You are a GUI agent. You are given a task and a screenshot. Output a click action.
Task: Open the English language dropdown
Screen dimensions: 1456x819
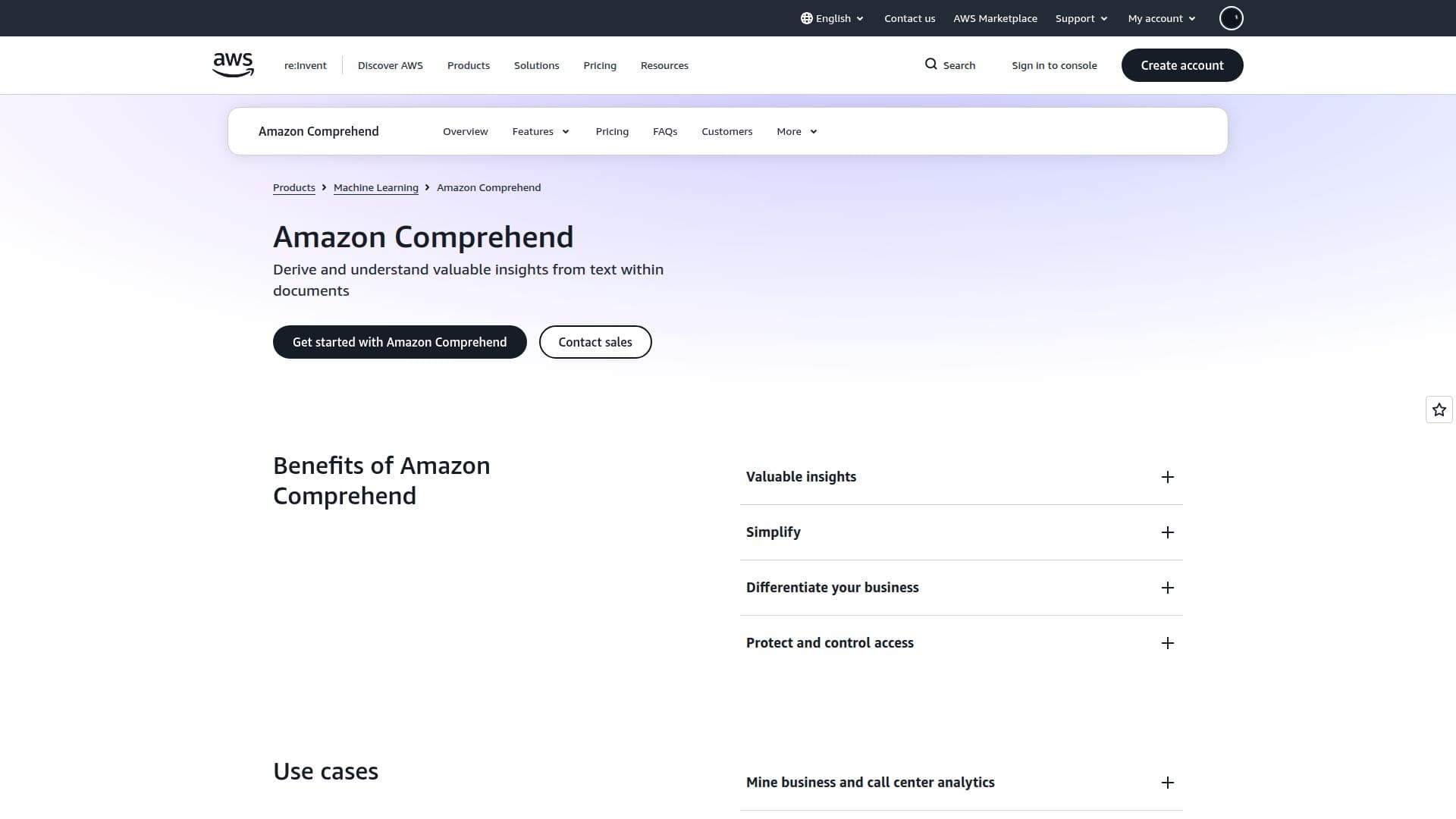click(832, 18)
